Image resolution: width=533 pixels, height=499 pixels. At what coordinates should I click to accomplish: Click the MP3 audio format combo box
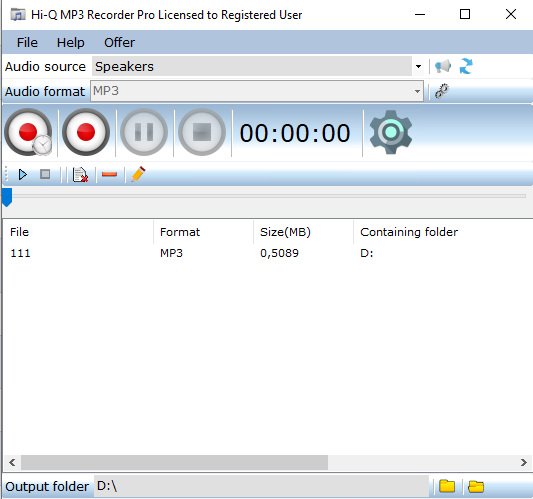257,91
